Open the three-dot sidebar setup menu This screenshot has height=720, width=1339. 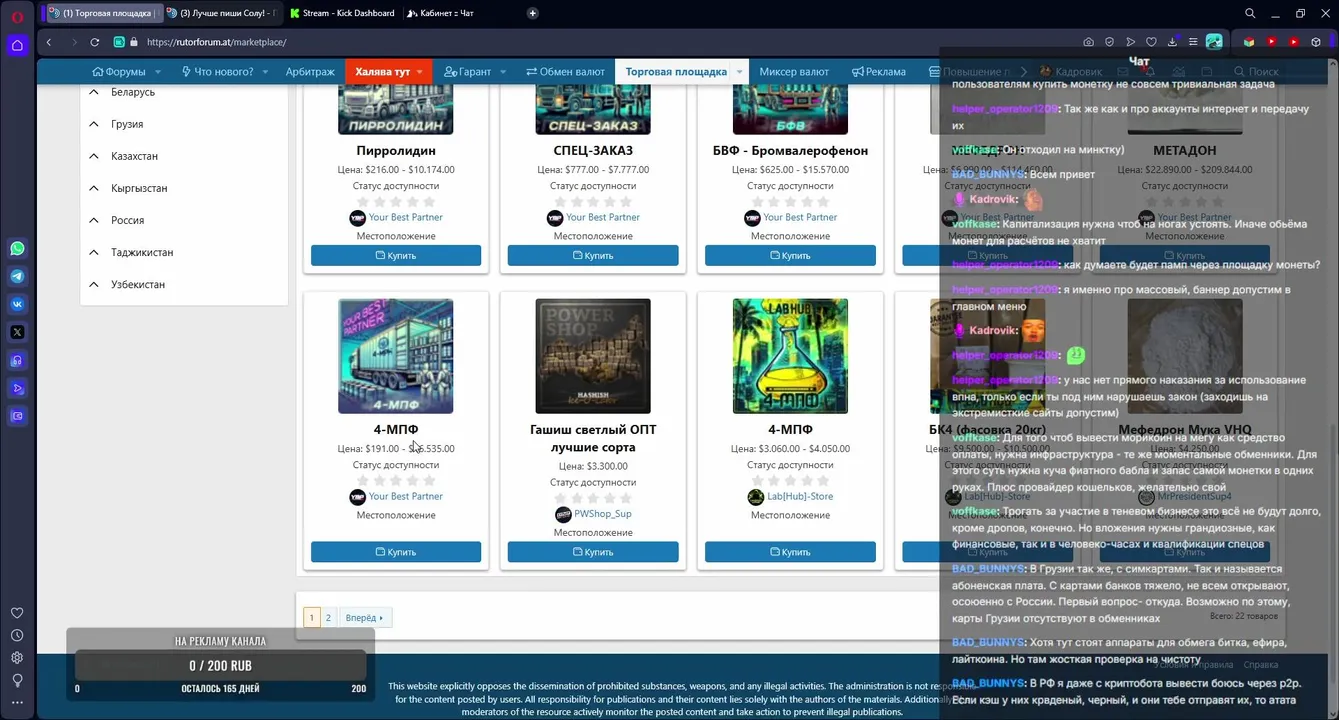[x=17, y=702]
